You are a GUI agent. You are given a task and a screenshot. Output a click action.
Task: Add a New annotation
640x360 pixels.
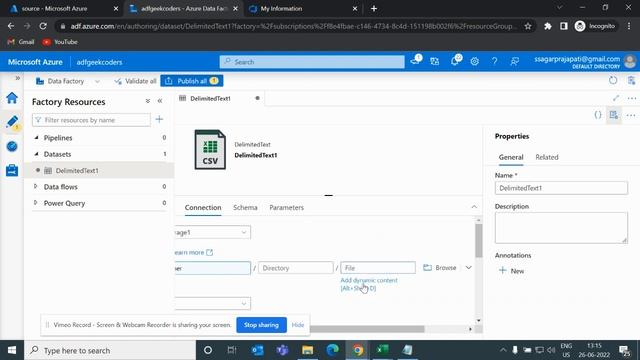click(512, 271)
